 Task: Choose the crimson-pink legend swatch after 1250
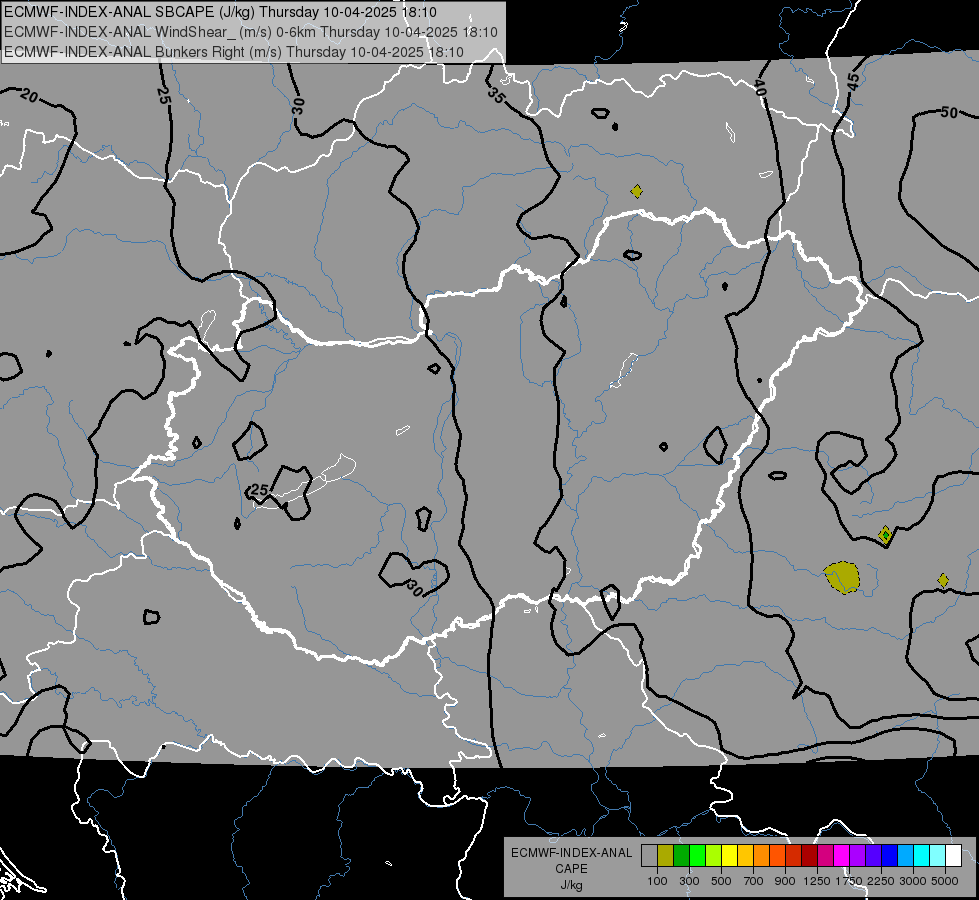[x=825, y=856]
